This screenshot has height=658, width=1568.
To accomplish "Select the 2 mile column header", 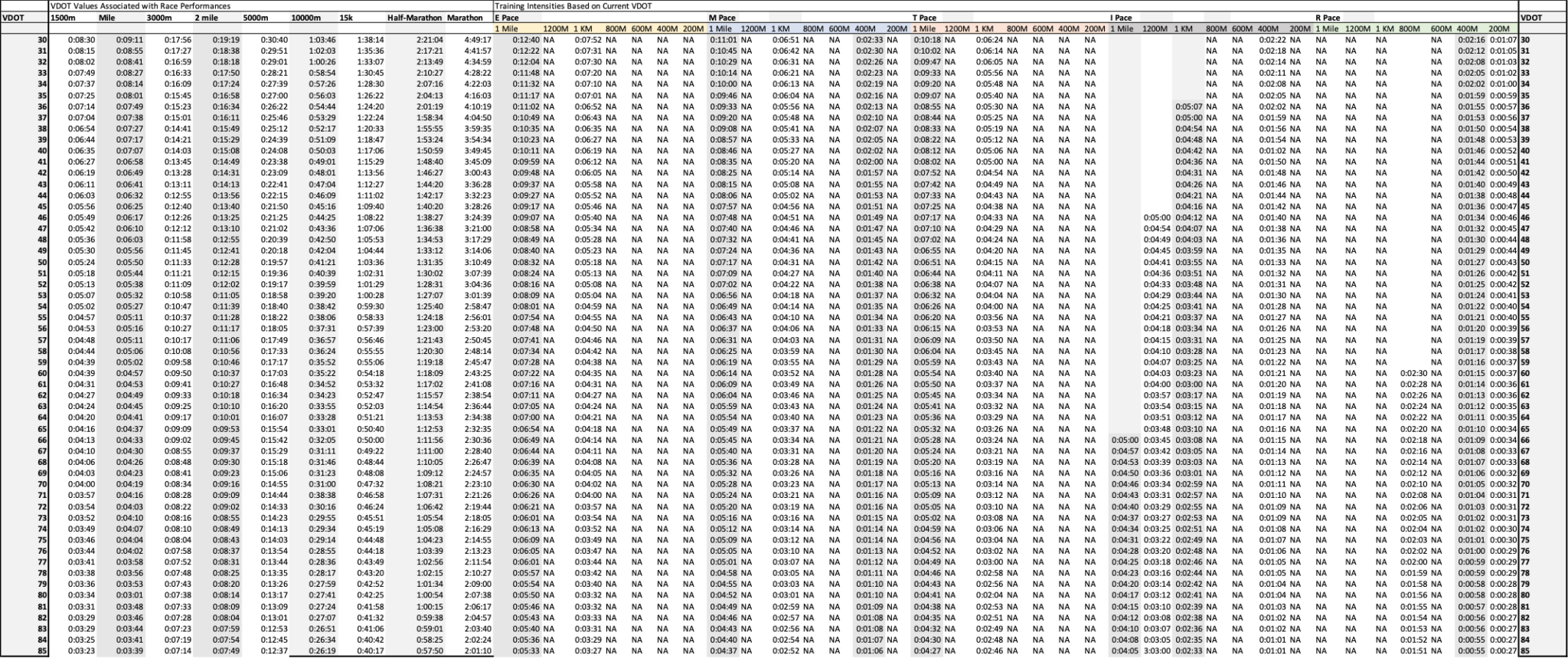I will pyautogui.click(x=206, y=18).
